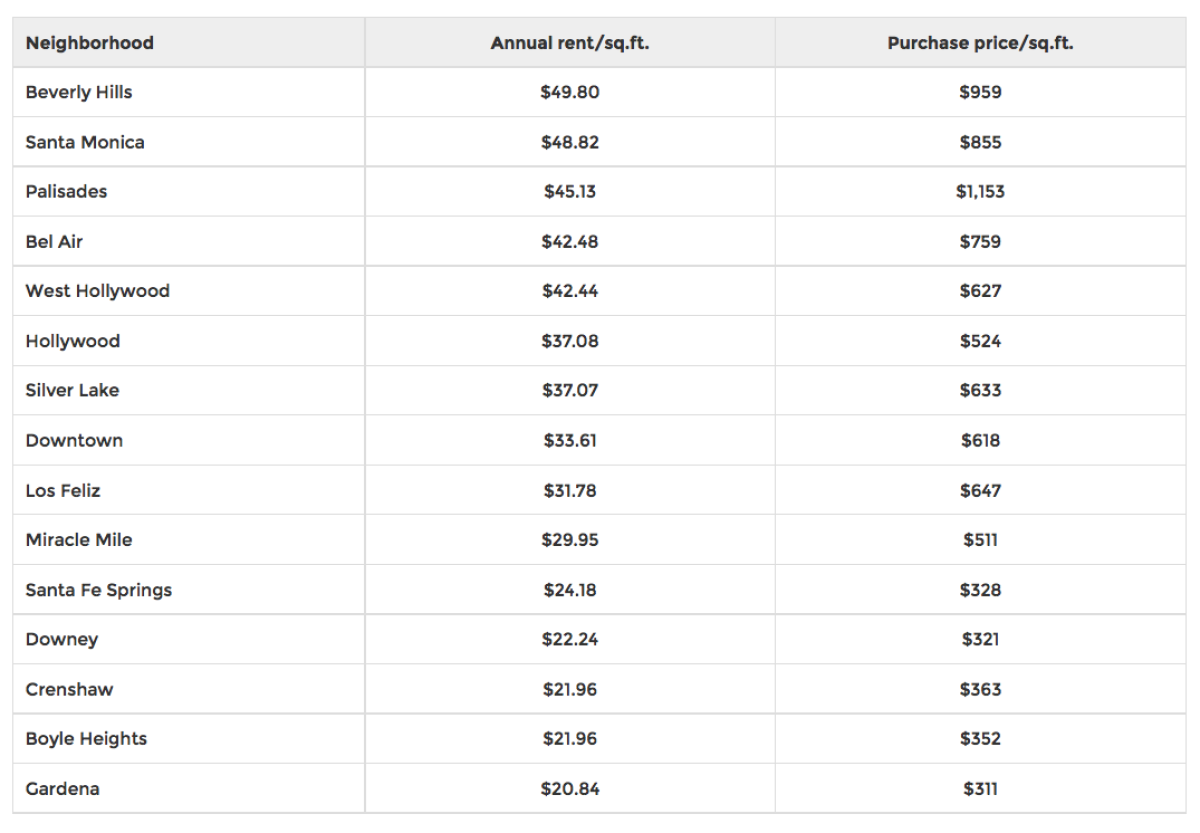Image resolution: width=1200 pixels, height=833 pixels.
Task: Select the Los Feliz purchase price $647
Action: click(980, 491)
